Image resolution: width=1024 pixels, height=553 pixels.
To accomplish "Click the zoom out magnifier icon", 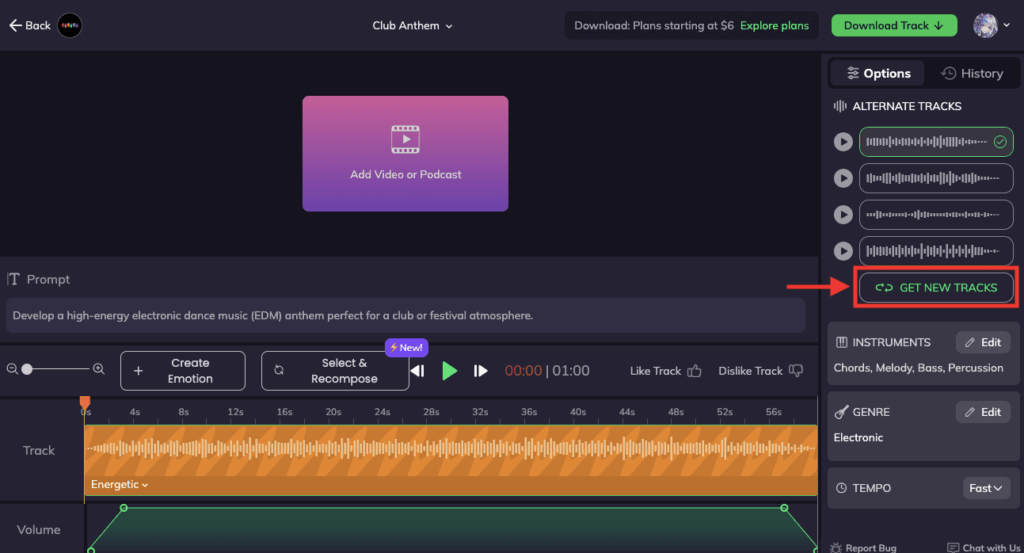I will (x=12, y=369).
